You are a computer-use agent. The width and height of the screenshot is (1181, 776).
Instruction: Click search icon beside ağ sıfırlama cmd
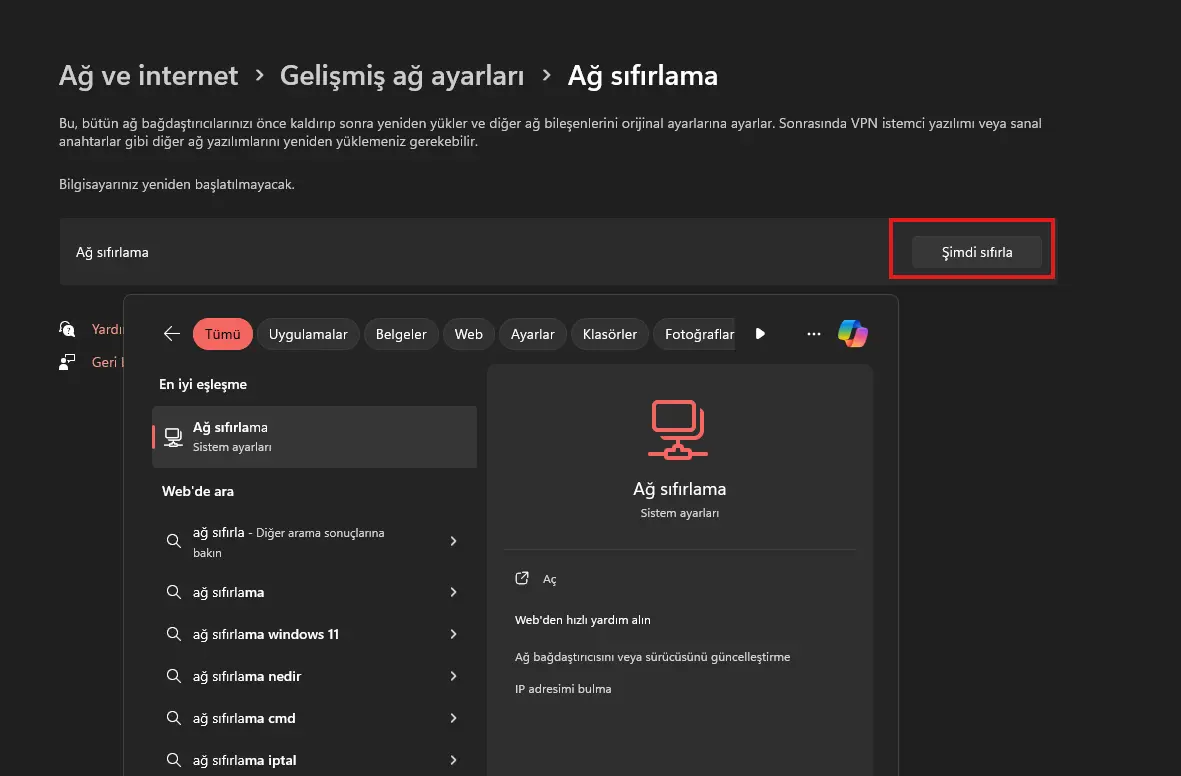(173, 718)
